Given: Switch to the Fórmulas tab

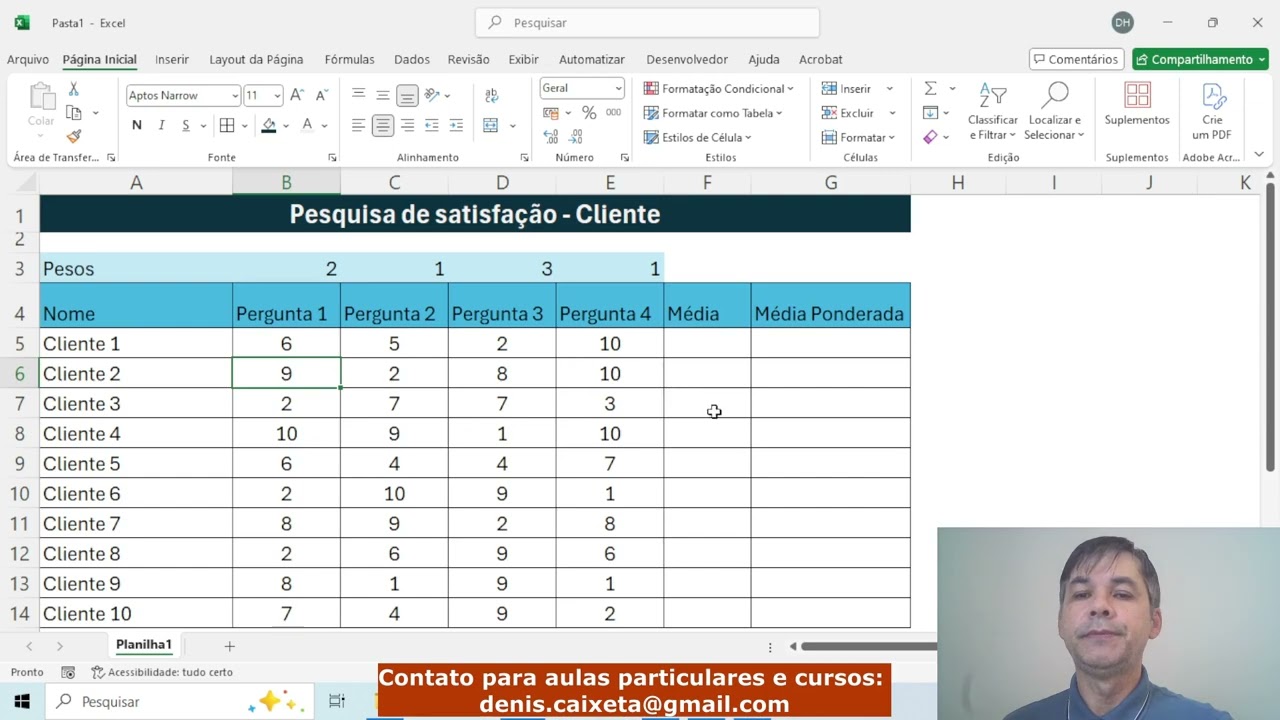Looking at the screenshot, I should 349,59.
